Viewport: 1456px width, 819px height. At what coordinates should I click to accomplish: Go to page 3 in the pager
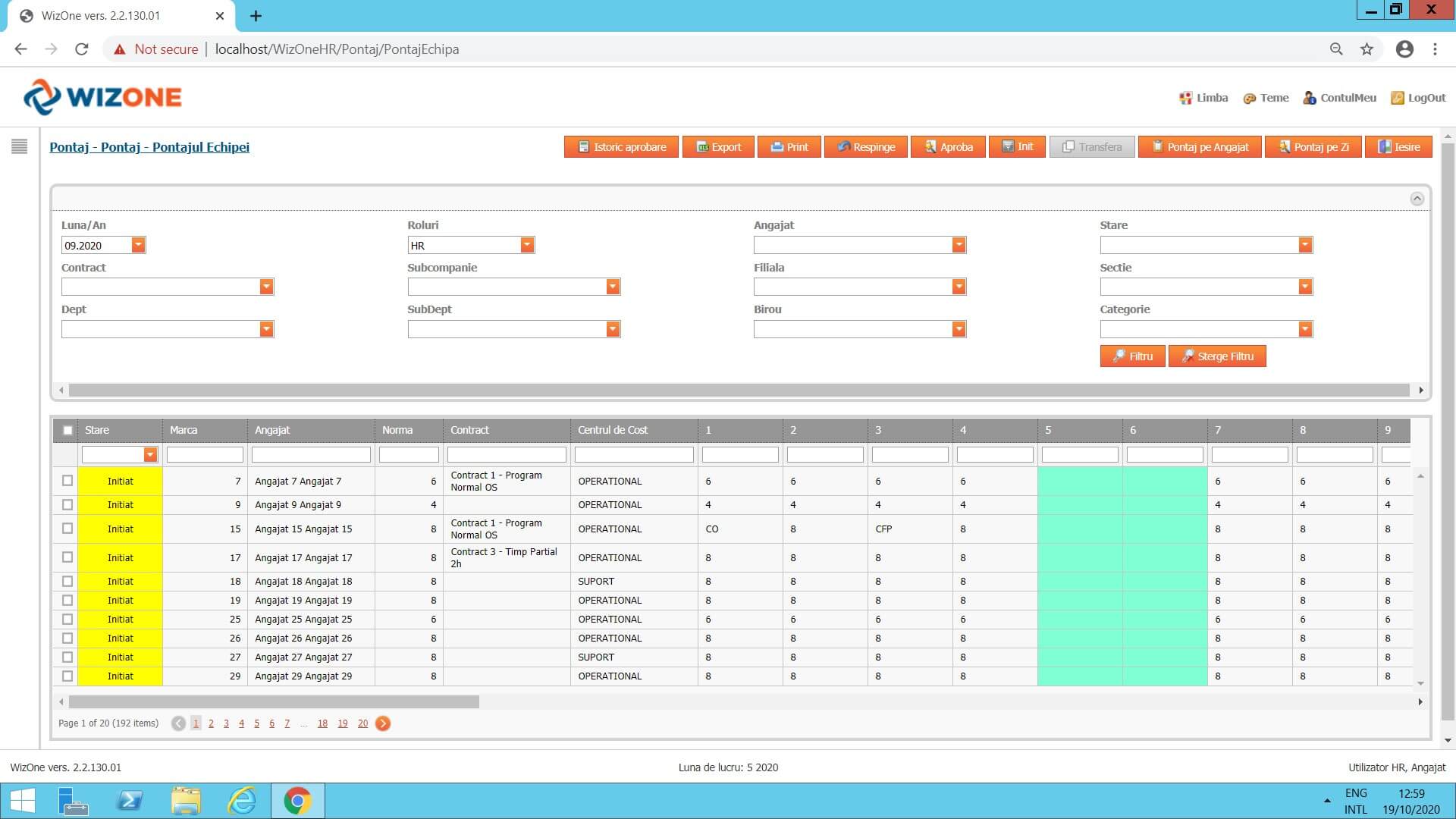226,723
